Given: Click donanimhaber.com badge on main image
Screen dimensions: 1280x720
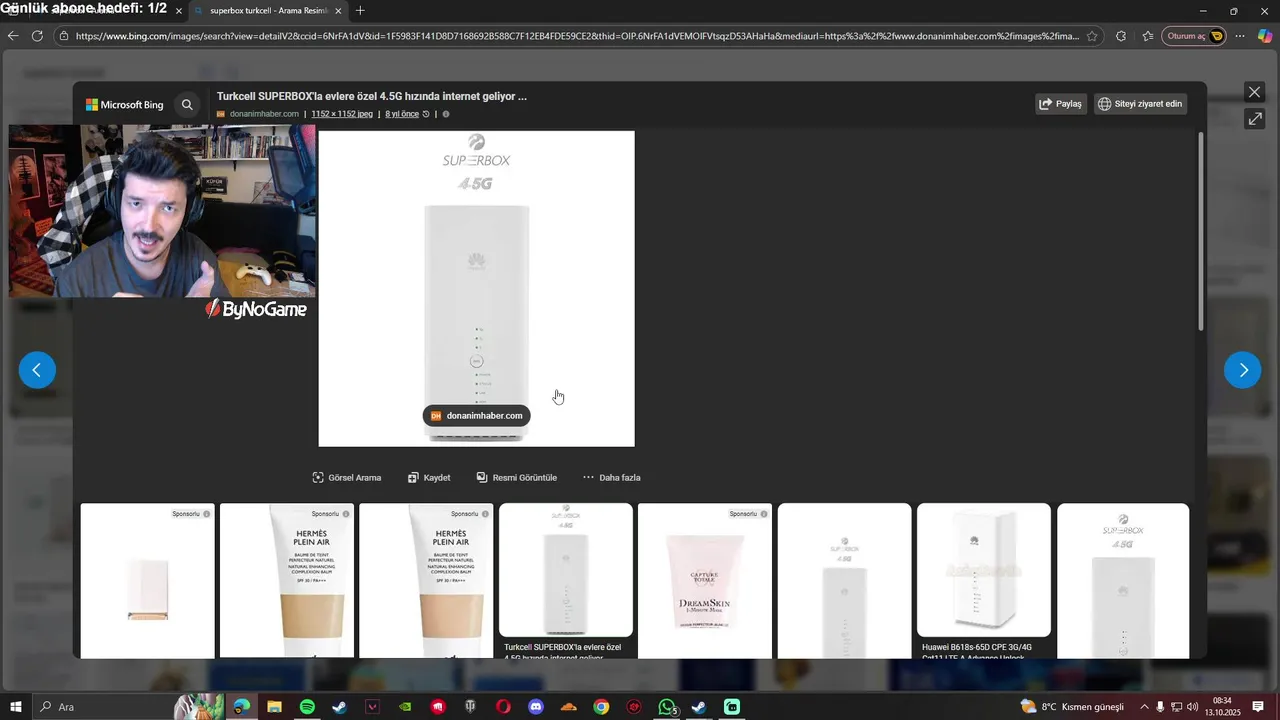Looking at the screenshot, I should point(476,416).
